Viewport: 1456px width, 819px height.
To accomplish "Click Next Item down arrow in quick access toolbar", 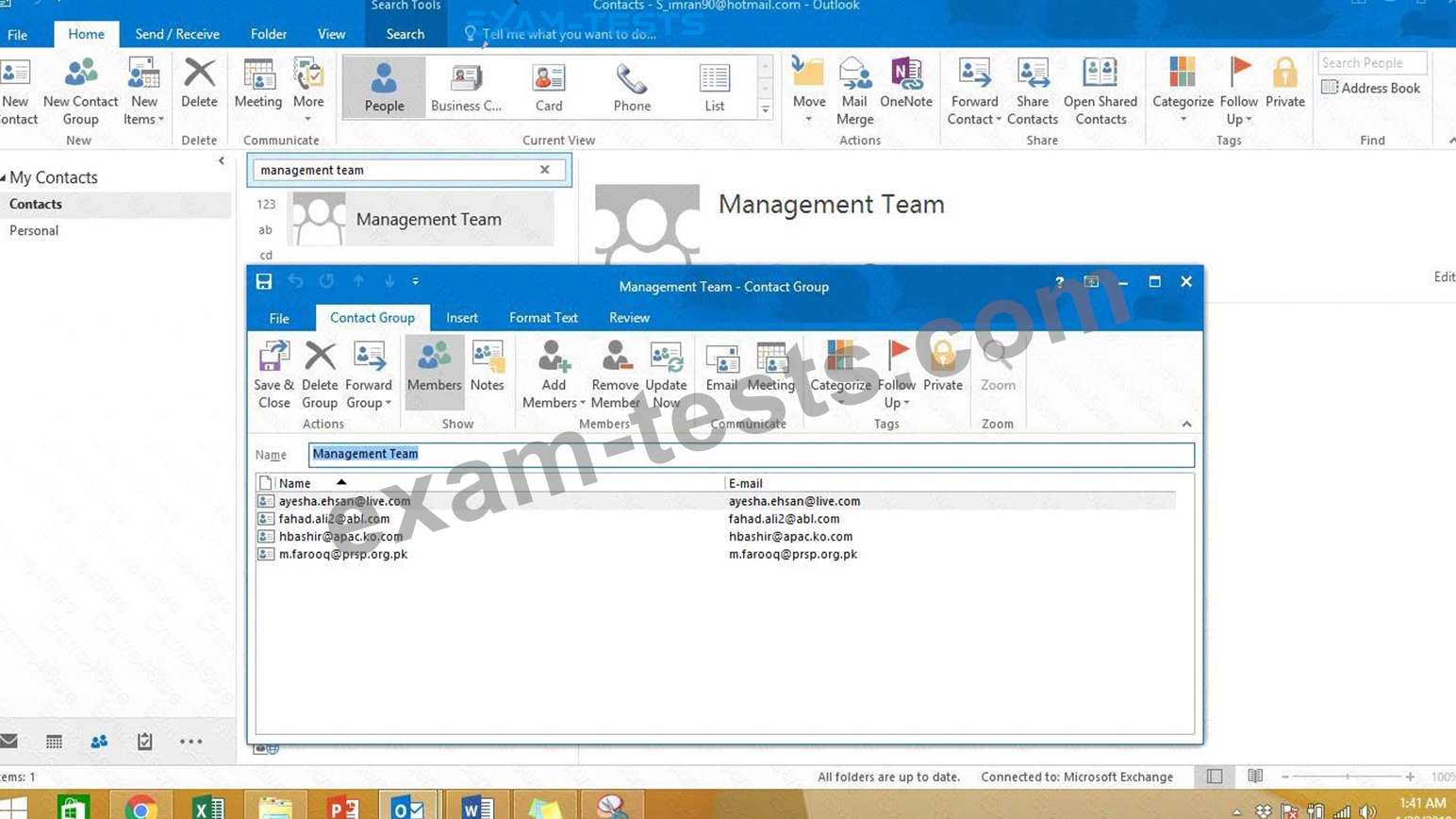I will (389, 281).
